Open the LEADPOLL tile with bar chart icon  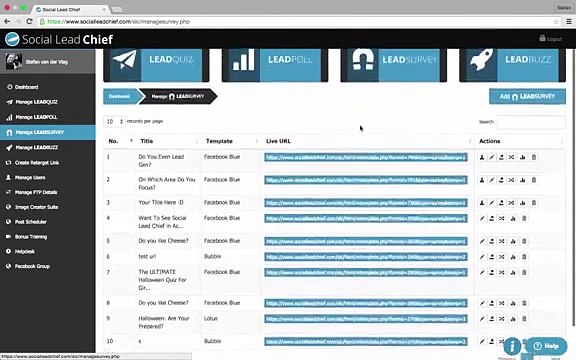pos(275,65)
